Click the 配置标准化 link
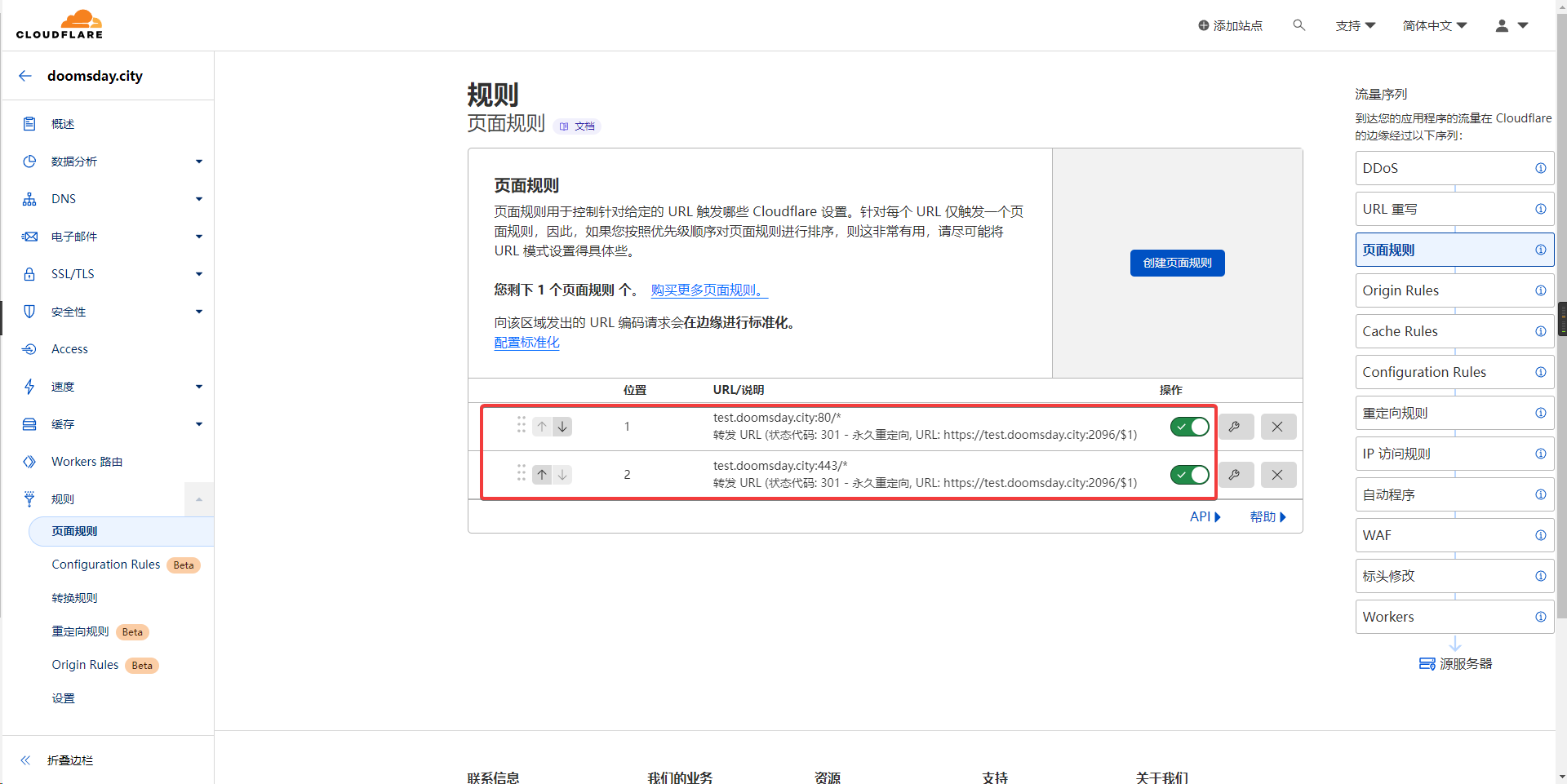Viewport: 1567px width, 784px height. [526, 343]
